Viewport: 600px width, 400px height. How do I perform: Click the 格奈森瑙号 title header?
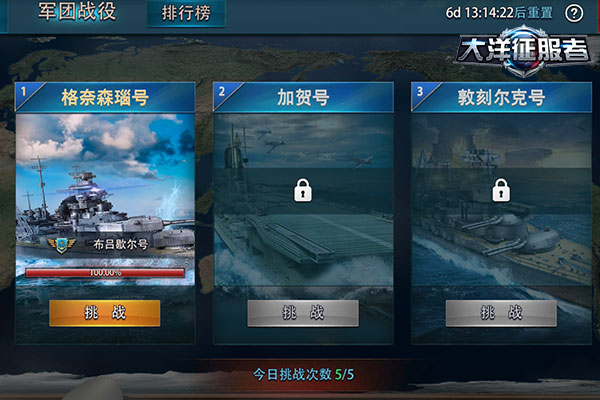click(105, 97)
